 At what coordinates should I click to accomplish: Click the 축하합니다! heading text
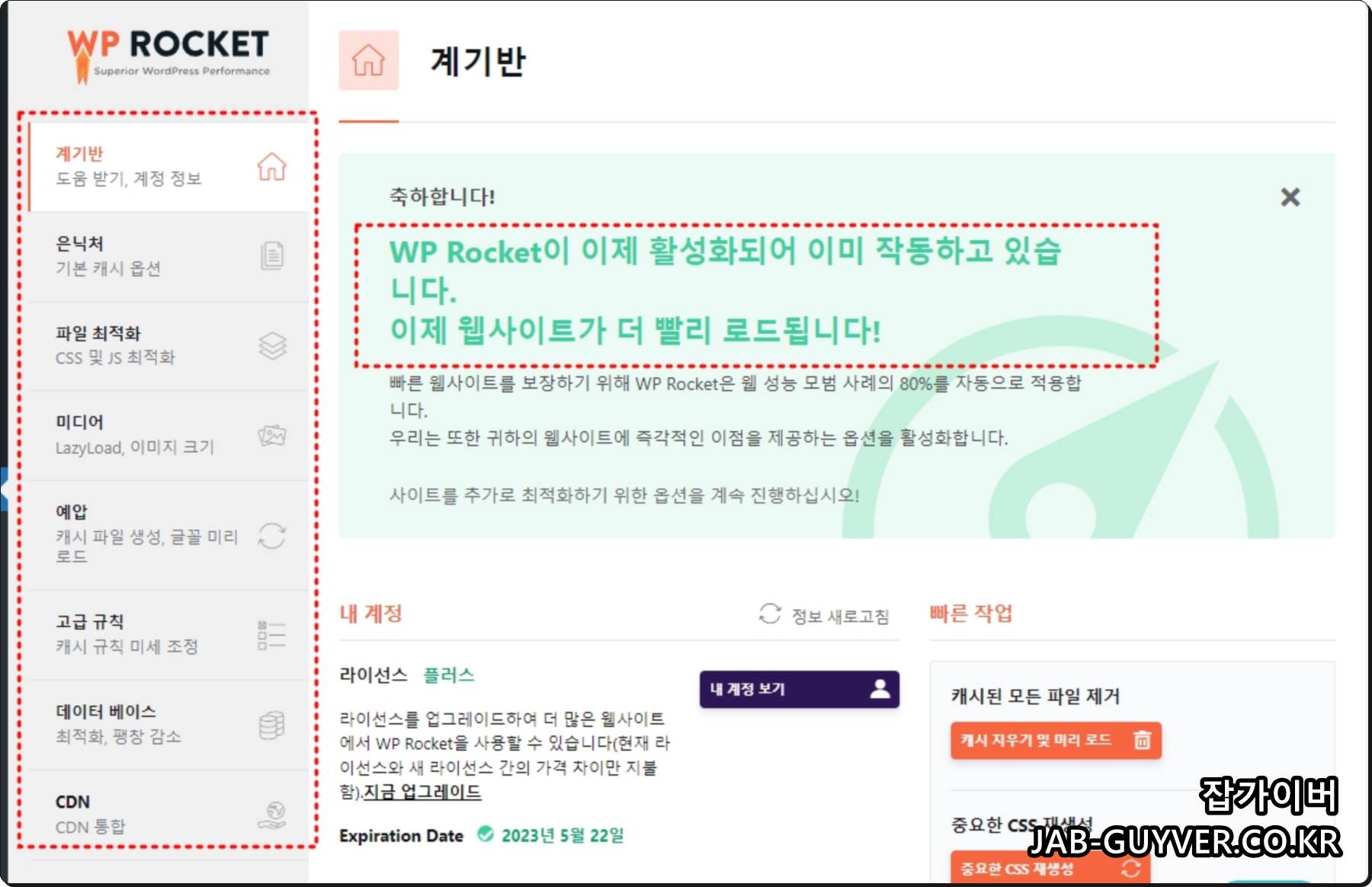[442, 197]
